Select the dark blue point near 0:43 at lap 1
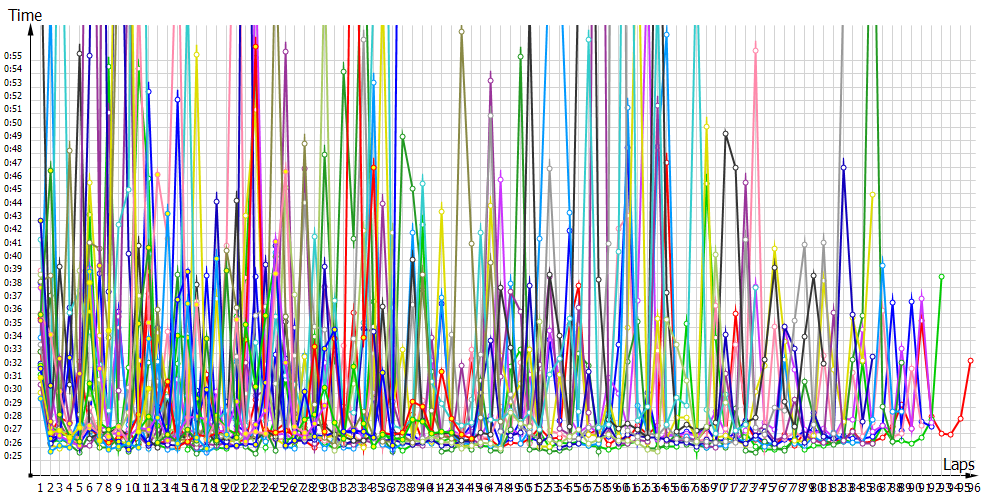The image size is (1000, 500). (40, 220)
